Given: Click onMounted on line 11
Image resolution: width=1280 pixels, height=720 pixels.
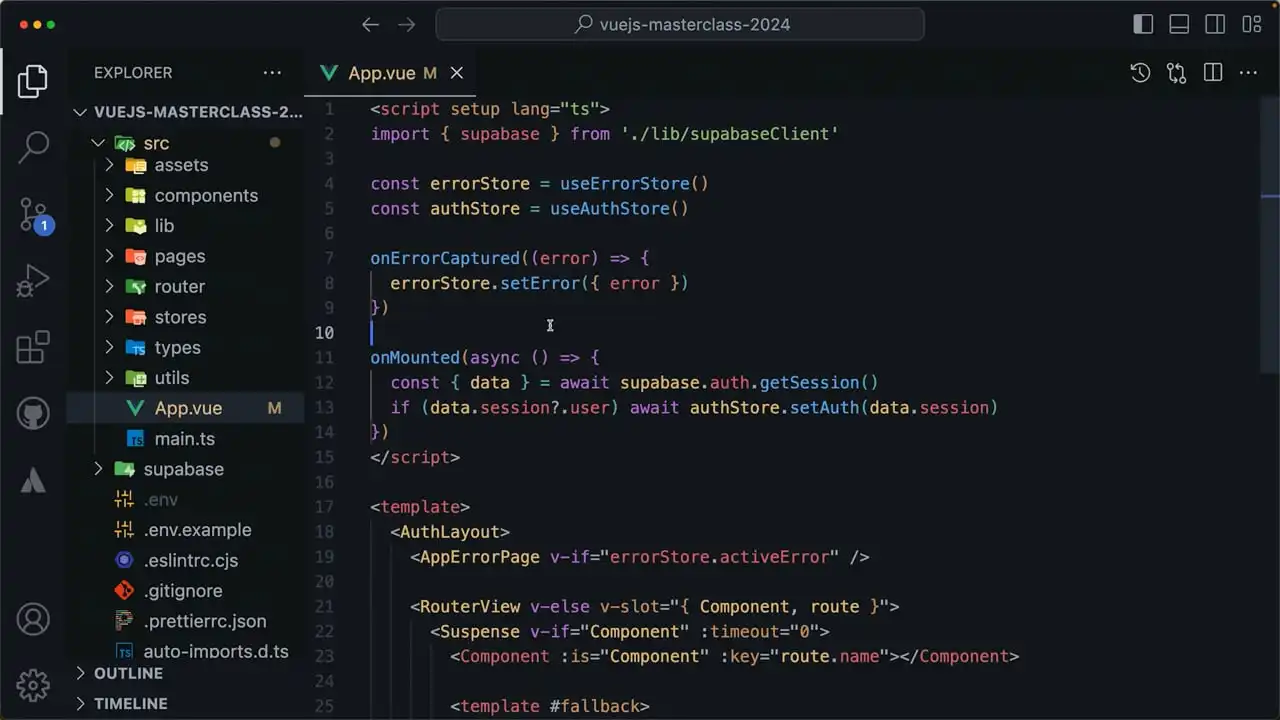Looking at the screenshot, I should pyautogui.click(x=415, y=358).
